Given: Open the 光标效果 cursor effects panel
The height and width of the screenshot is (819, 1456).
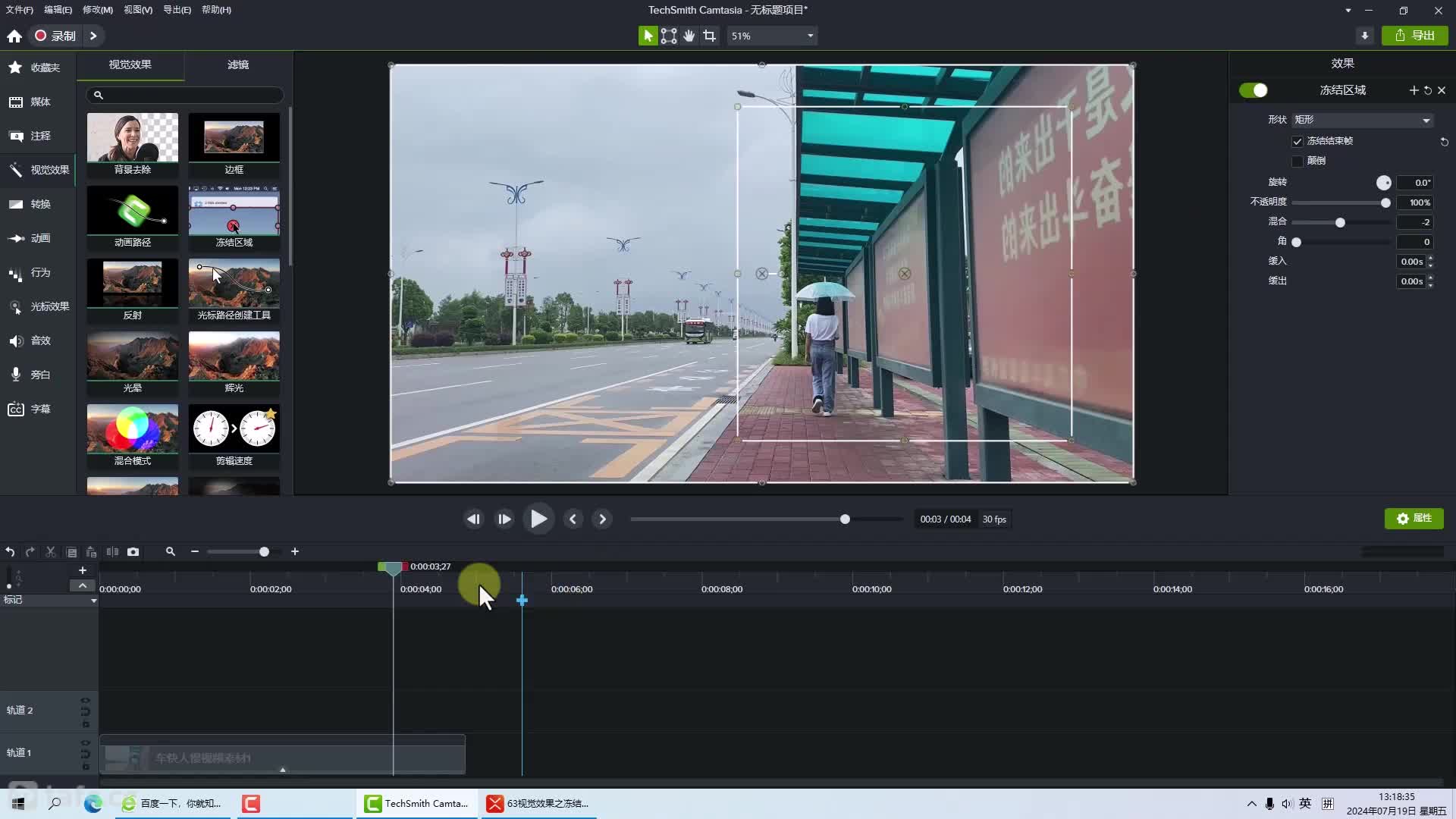Looking at the screenshot, I should (x=37, y=306).
